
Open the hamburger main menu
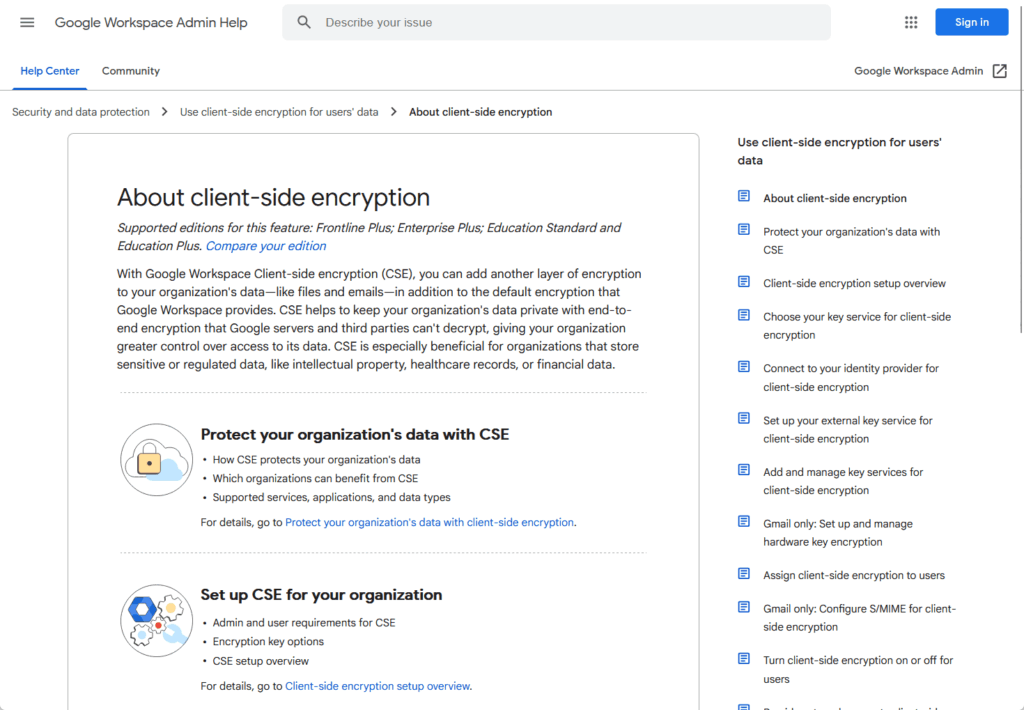pos(27,22)
